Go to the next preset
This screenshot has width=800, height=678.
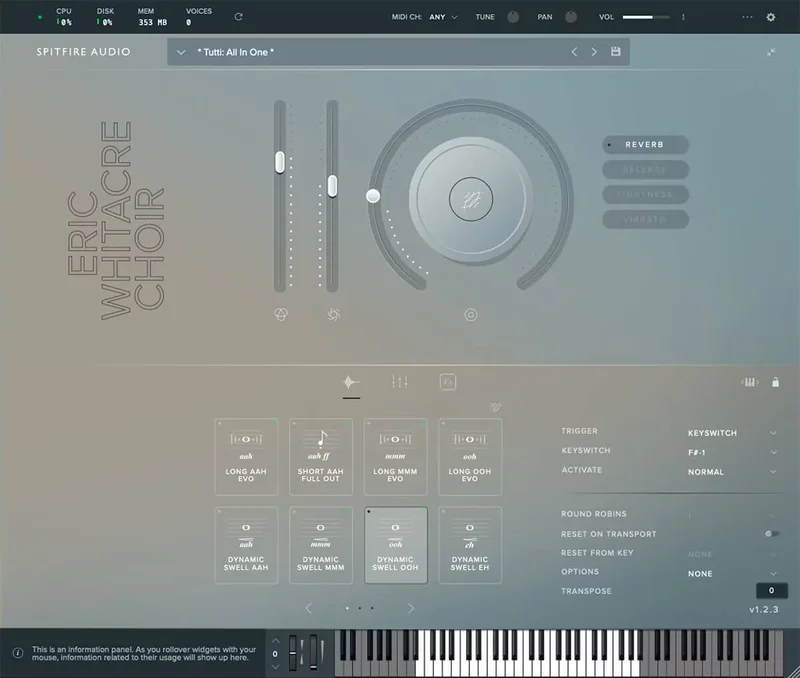[594, 52]
